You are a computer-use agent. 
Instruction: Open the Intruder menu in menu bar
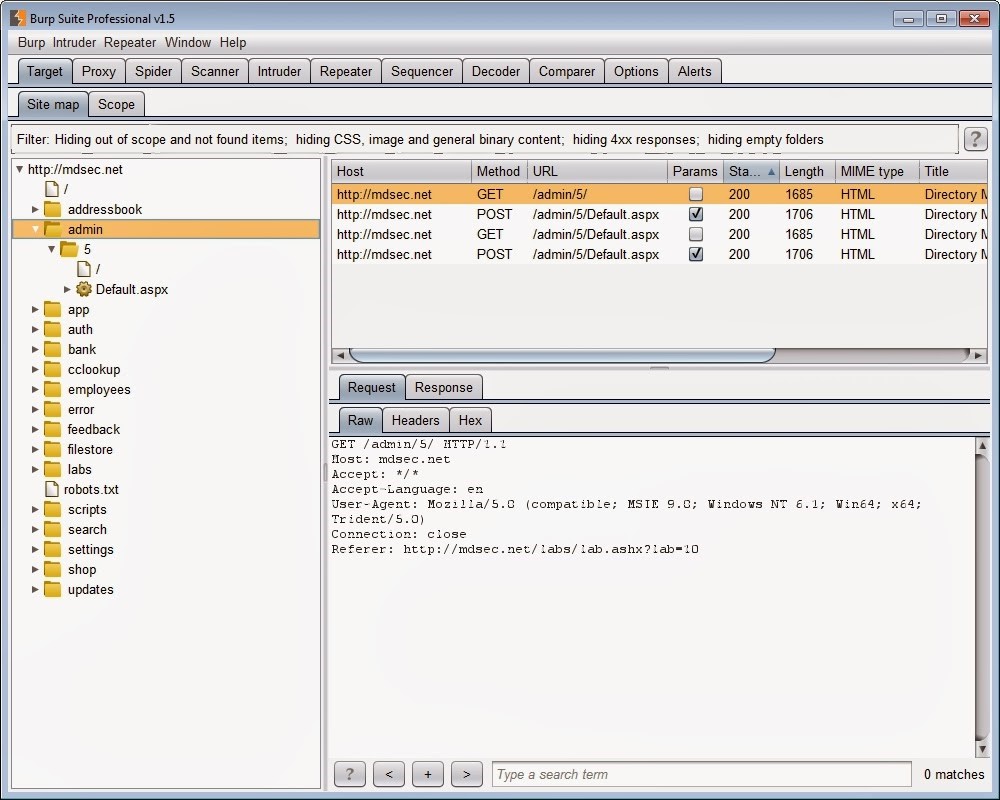point(74,42)
